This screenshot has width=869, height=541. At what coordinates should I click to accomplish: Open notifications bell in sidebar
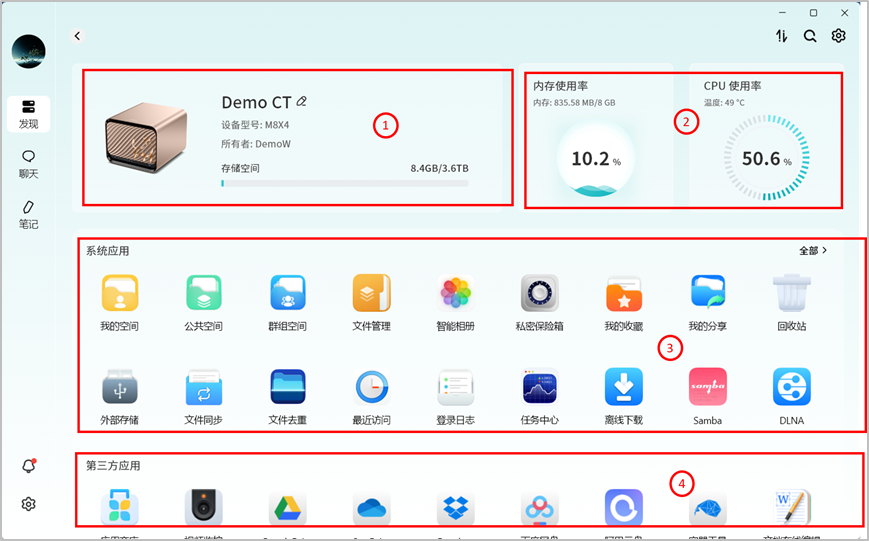click(x=28, y=467)
